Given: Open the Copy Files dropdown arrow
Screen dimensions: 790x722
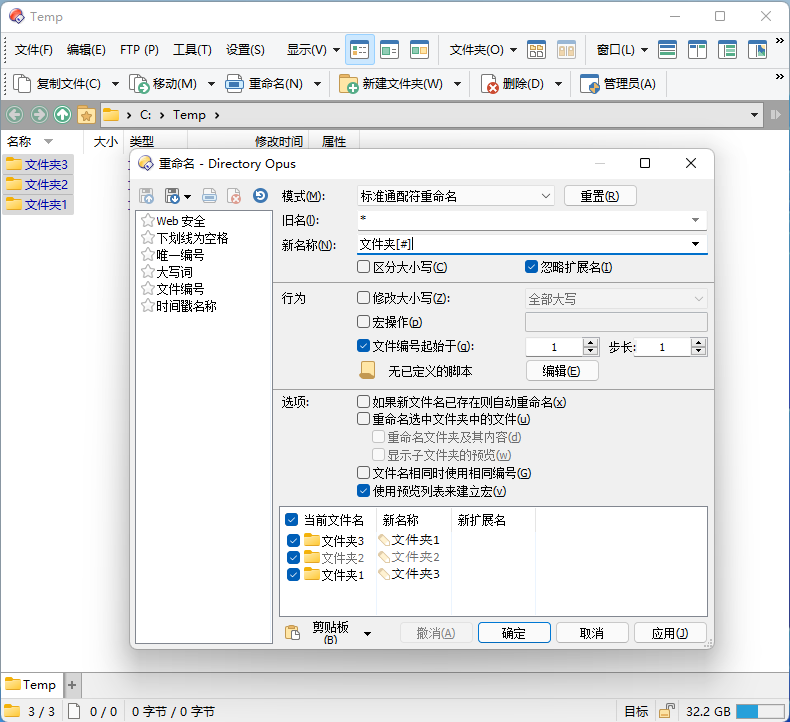Looking at the screenshot, I should tap(115, 84).
